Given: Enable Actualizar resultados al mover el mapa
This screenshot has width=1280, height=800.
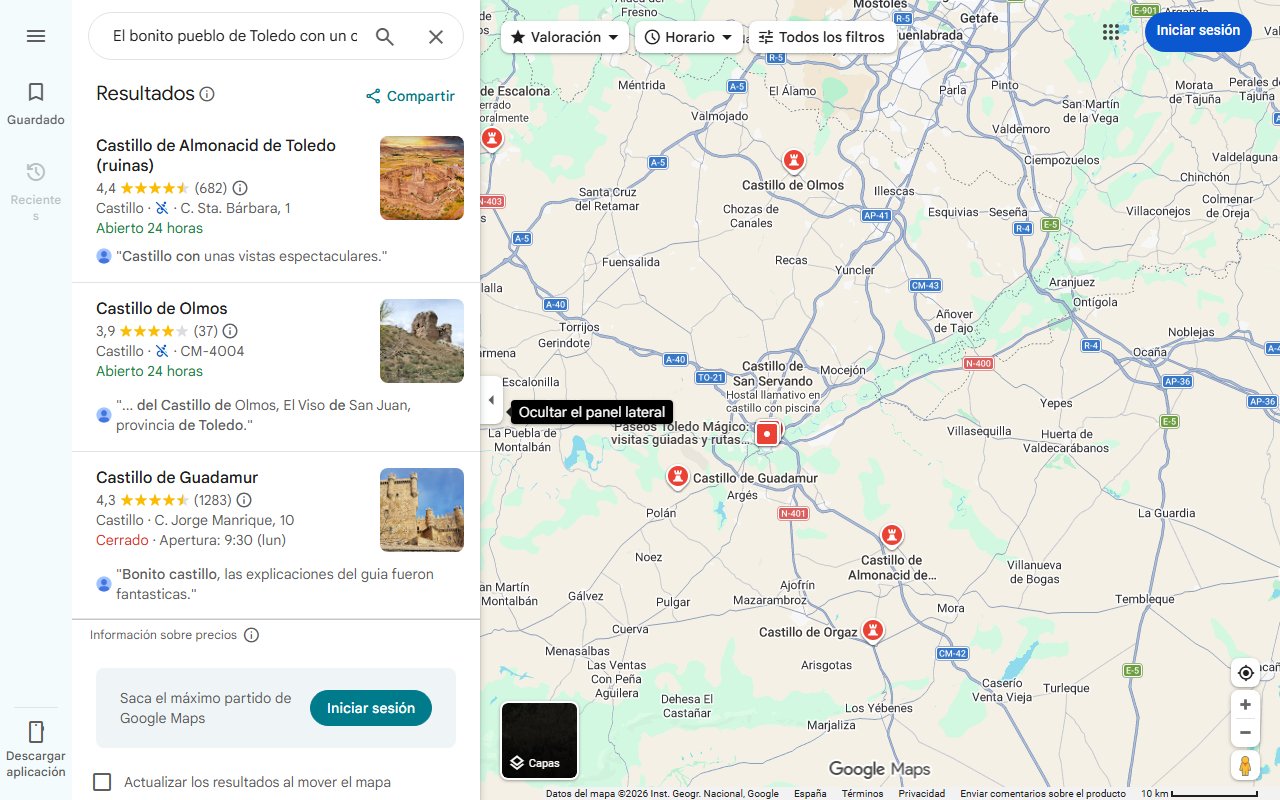Looking at the screenshot, I should 102,782.
